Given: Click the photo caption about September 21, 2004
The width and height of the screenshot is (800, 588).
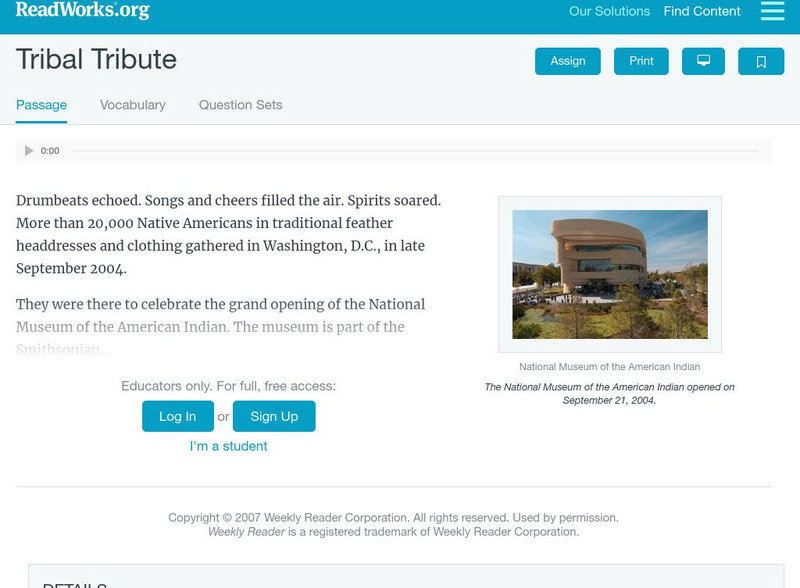Looking at the screenshot, I should tap(610, 393).
